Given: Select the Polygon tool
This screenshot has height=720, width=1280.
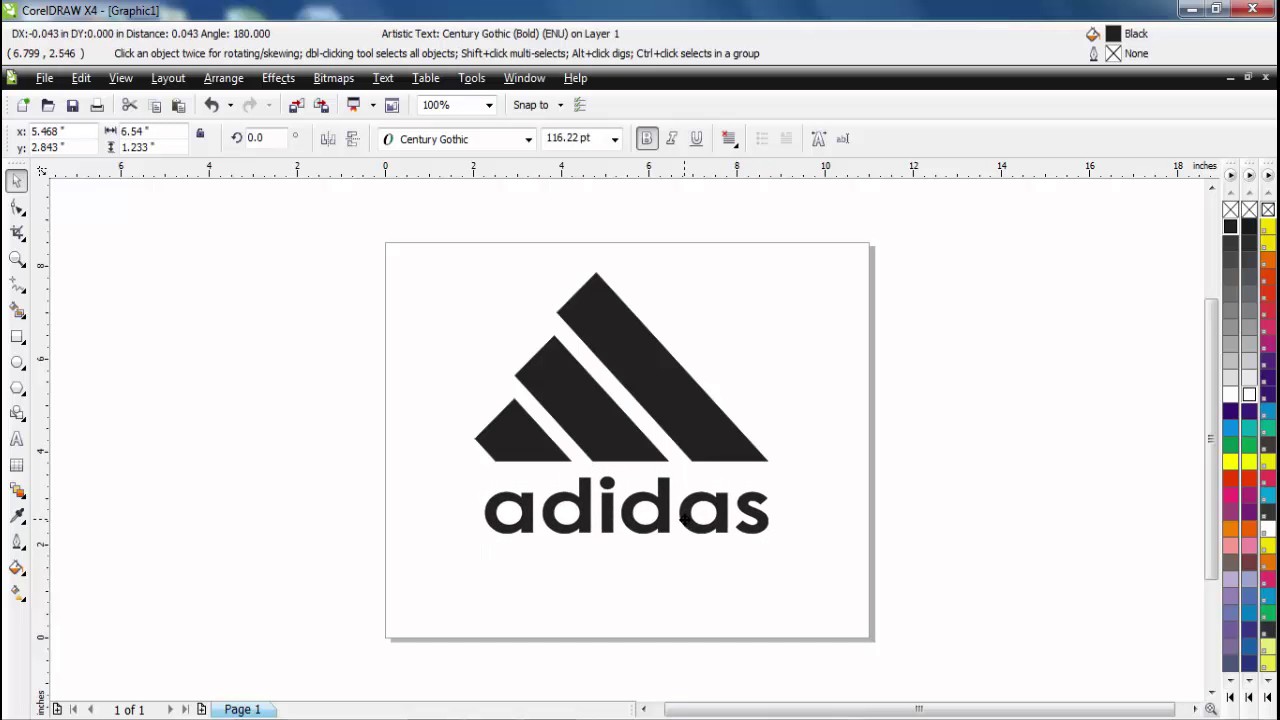Looking at the screenshot, I should 17,388.
